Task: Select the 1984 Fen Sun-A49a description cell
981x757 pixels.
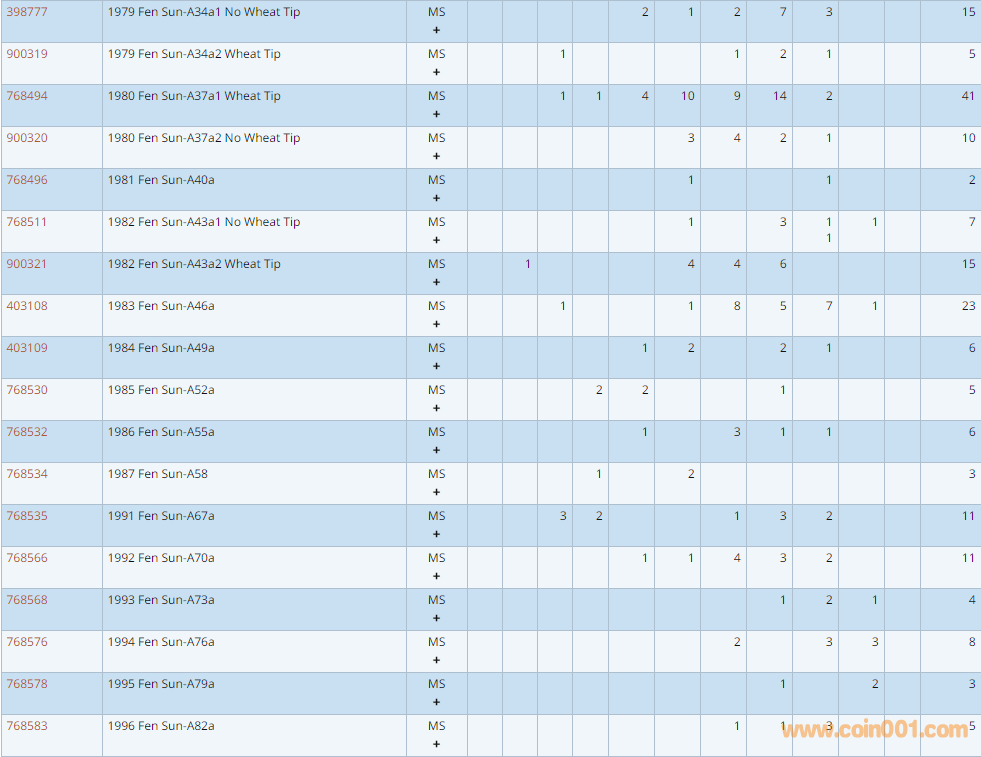Action: click(161, 348)
